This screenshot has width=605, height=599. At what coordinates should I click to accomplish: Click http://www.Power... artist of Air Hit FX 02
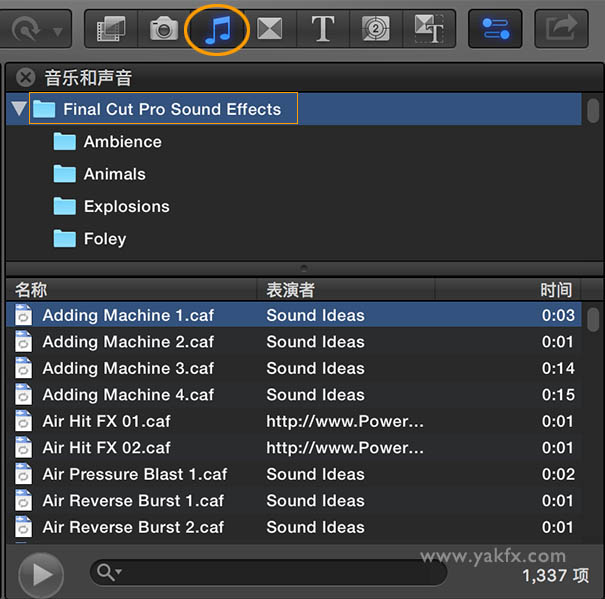tap(345, 448)
